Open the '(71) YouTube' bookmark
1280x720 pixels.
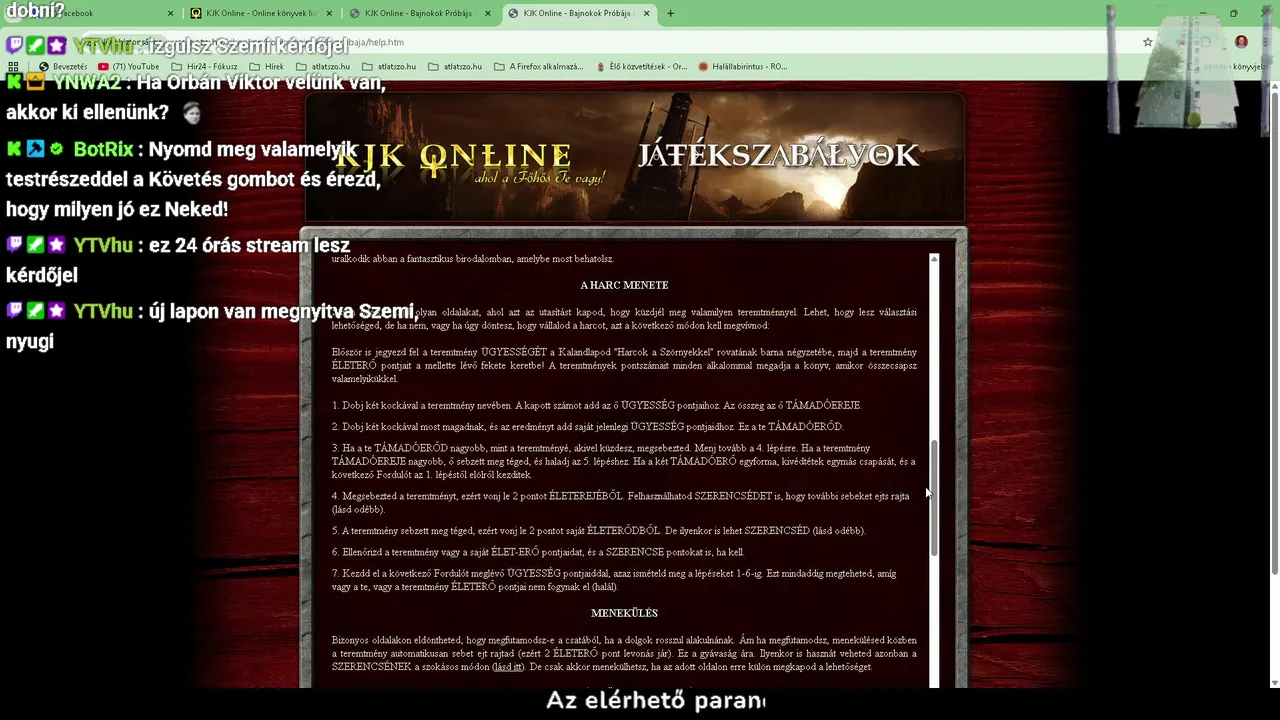129,66
